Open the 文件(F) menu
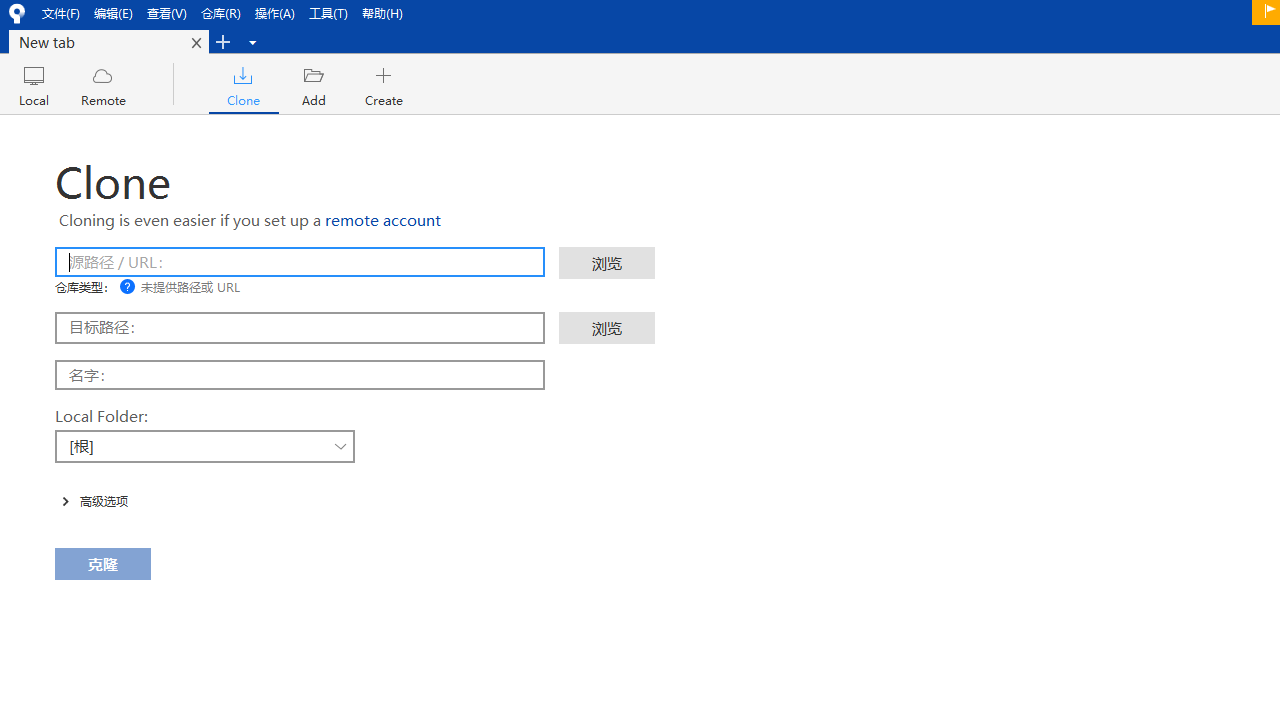The image size is (1280, 720). pyautogui.click(x=60, y=13)
